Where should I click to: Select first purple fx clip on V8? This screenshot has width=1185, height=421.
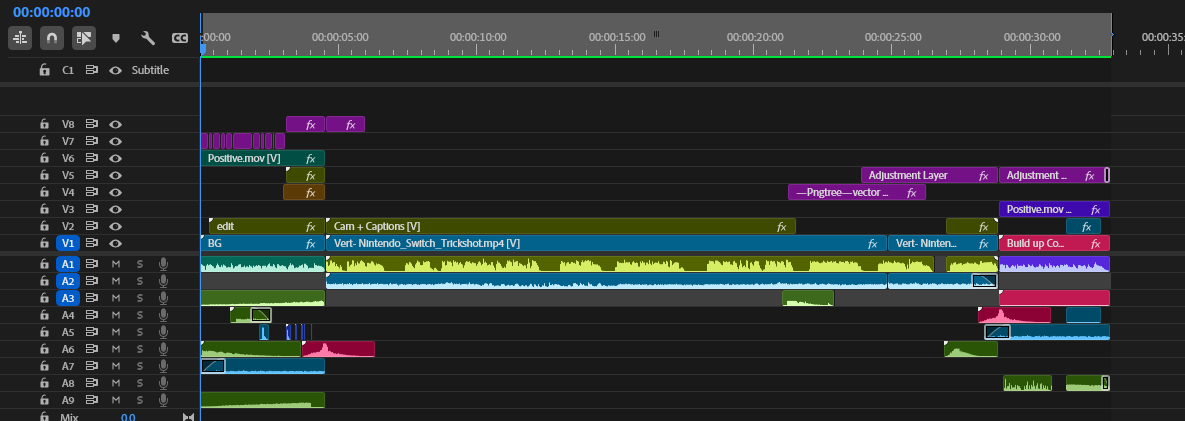[x=305, y=124]
